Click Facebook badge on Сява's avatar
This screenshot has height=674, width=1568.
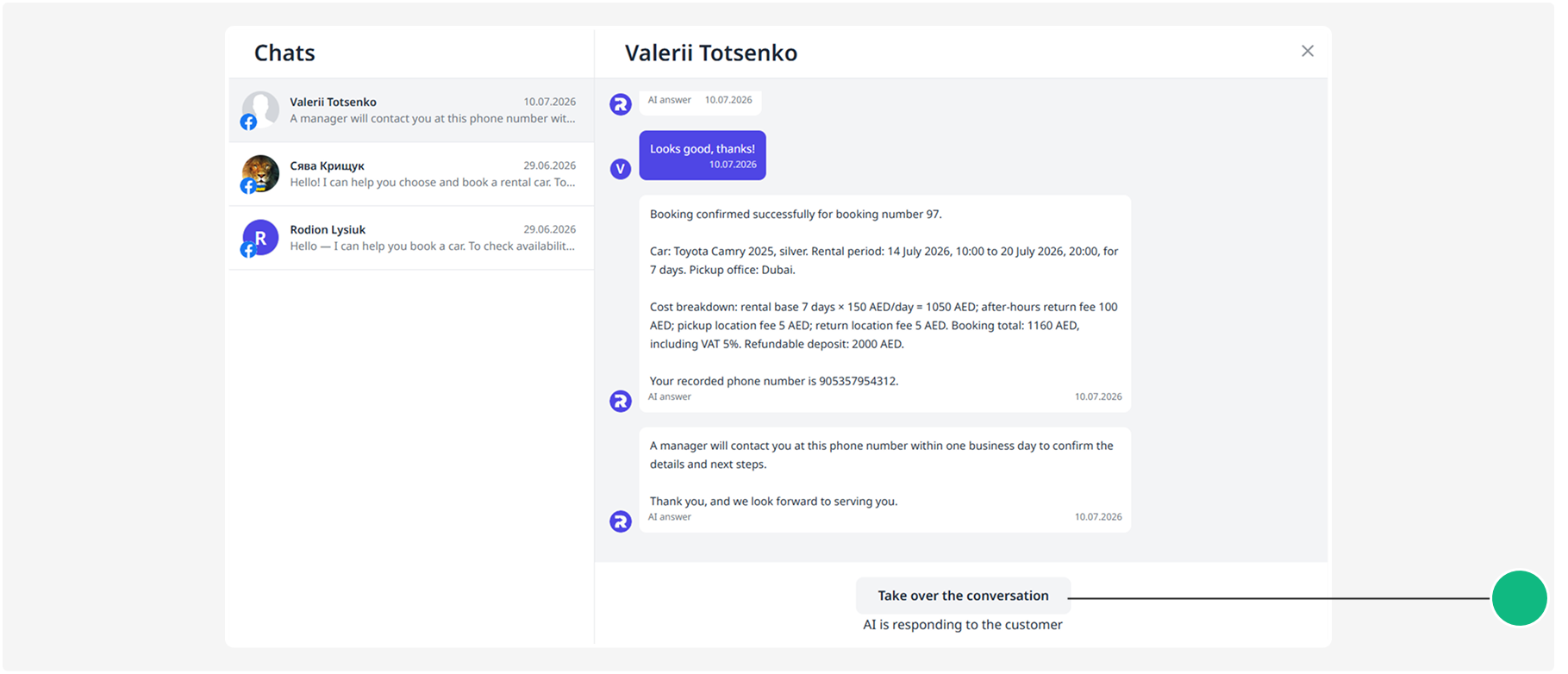[248, 186]
